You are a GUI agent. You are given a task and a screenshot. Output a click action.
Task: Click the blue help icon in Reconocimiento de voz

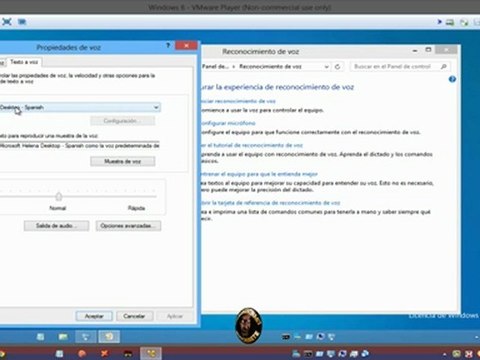452,79
